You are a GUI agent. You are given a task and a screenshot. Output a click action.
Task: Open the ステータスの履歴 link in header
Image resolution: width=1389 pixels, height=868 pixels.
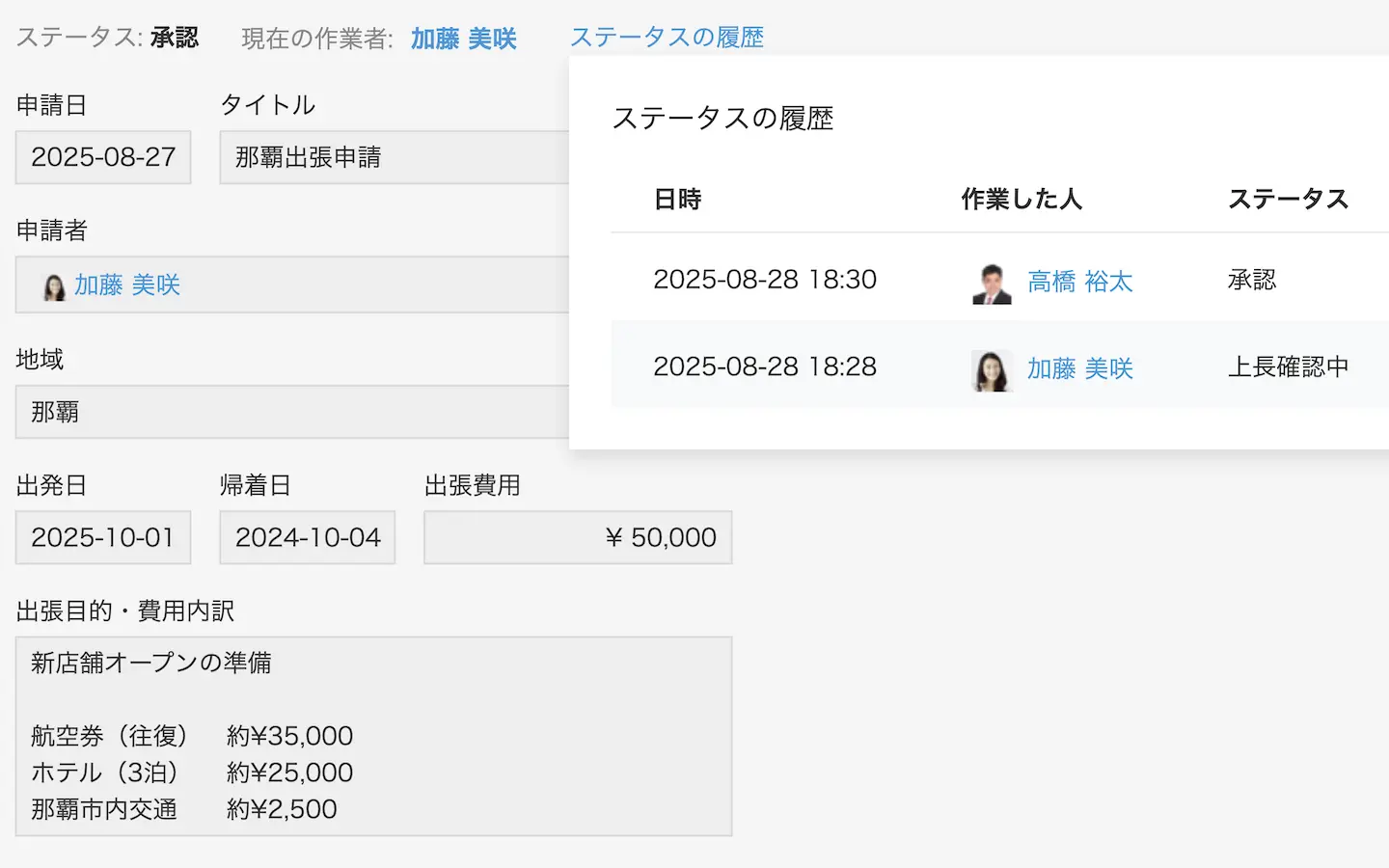pyautogui.click(x=667, y=38)
